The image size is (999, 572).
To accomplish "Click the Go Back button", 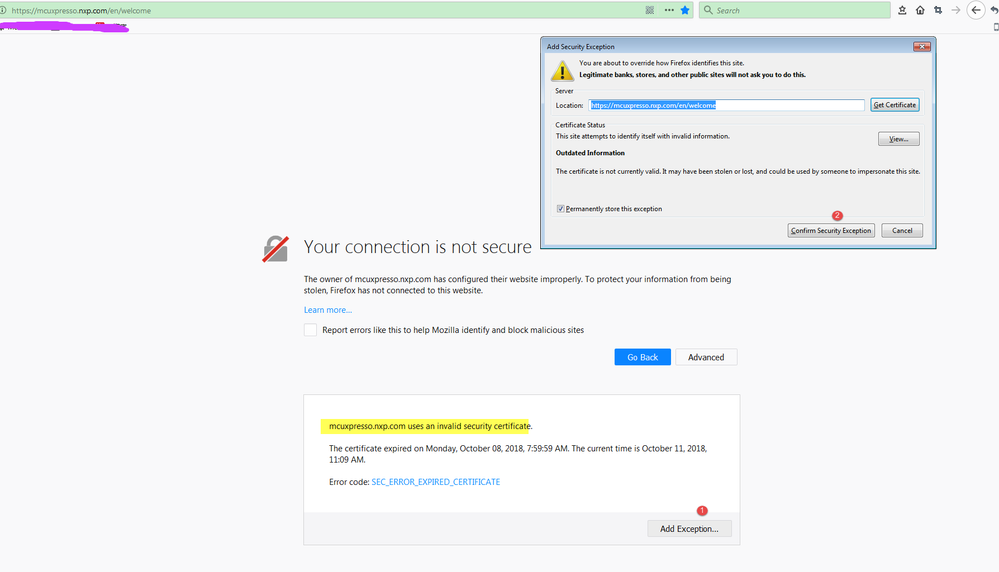I will (x=642, y=357).
